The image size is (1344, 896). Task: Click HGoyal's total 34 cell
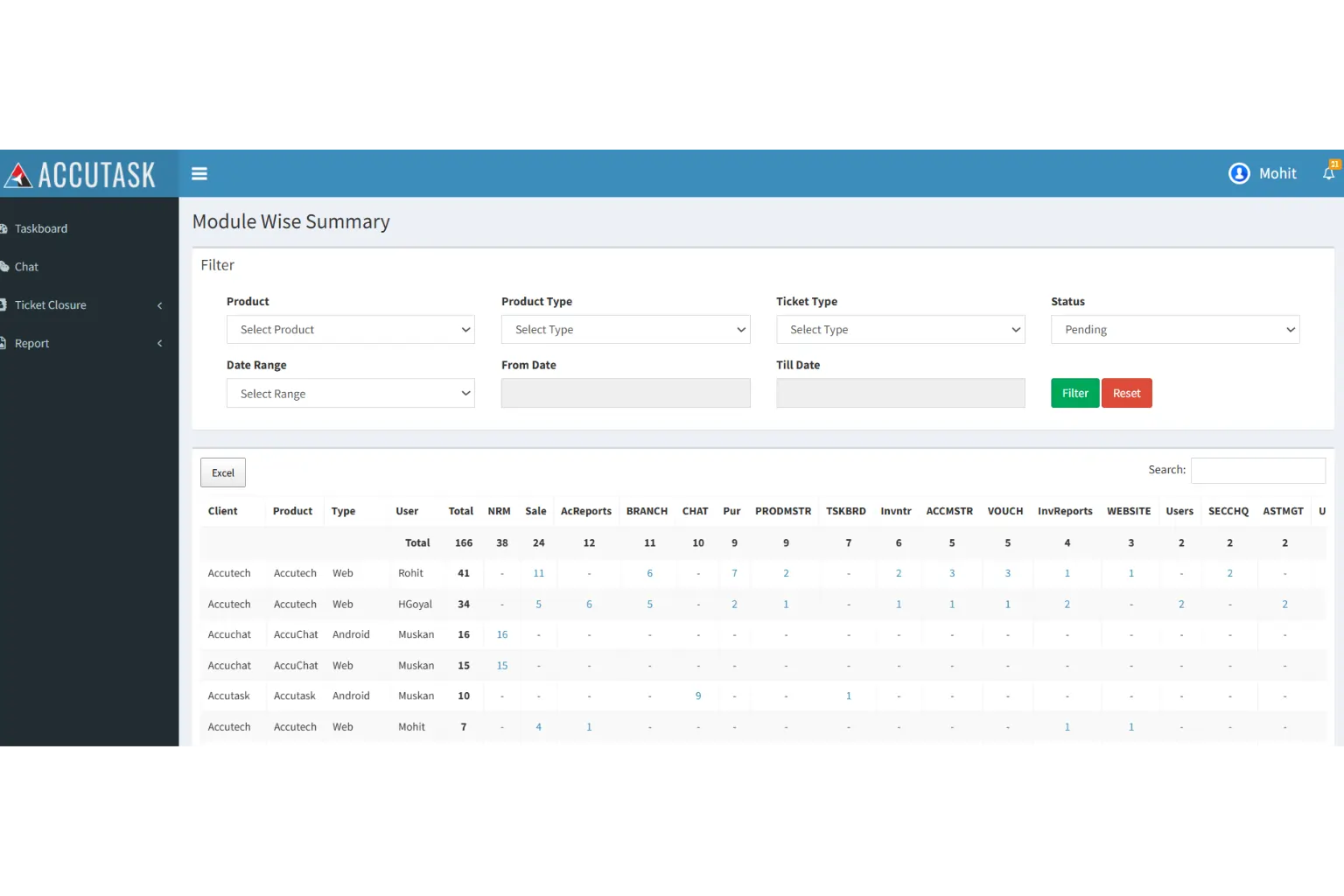pos(464,604)
